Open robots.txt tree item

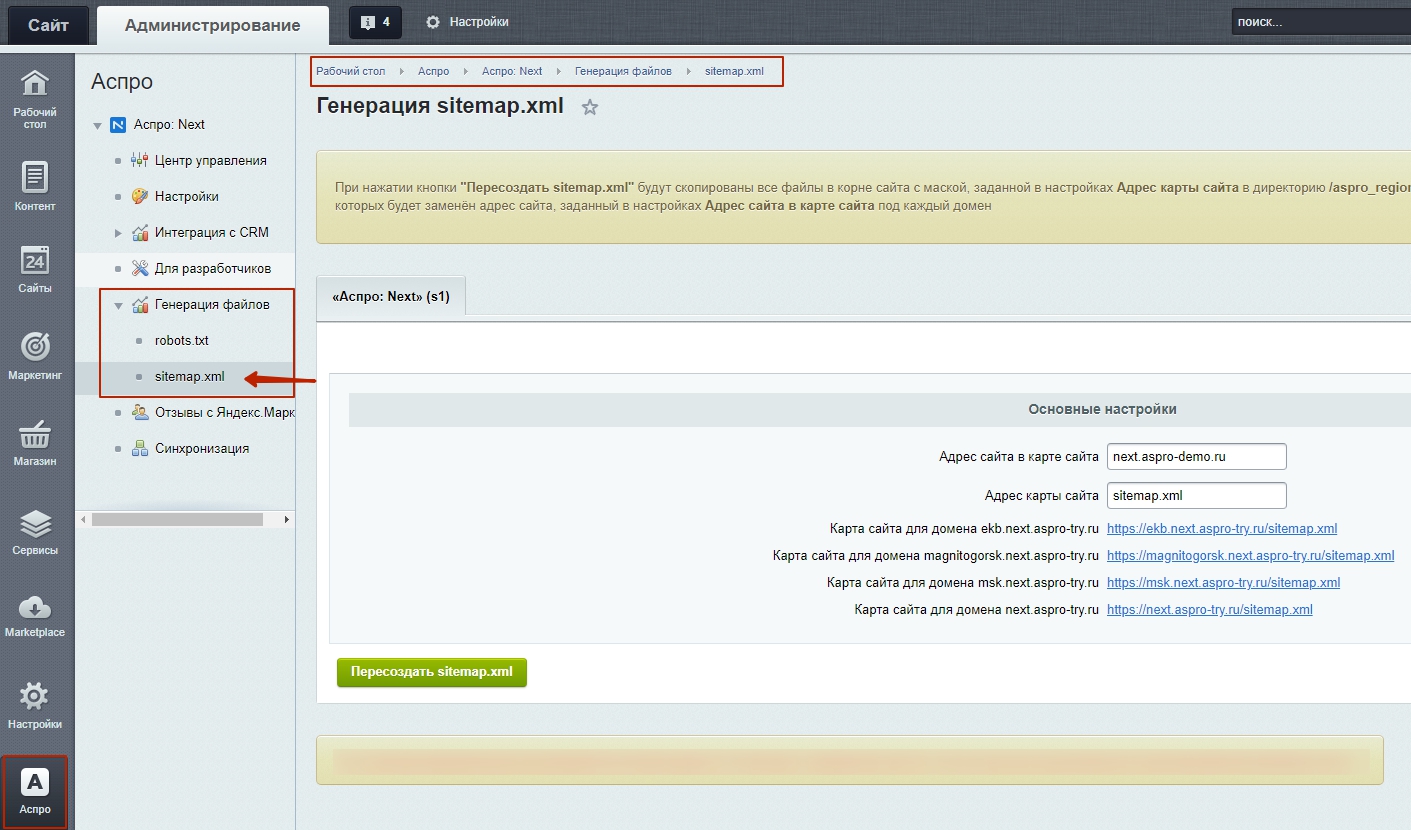(182, 341)
